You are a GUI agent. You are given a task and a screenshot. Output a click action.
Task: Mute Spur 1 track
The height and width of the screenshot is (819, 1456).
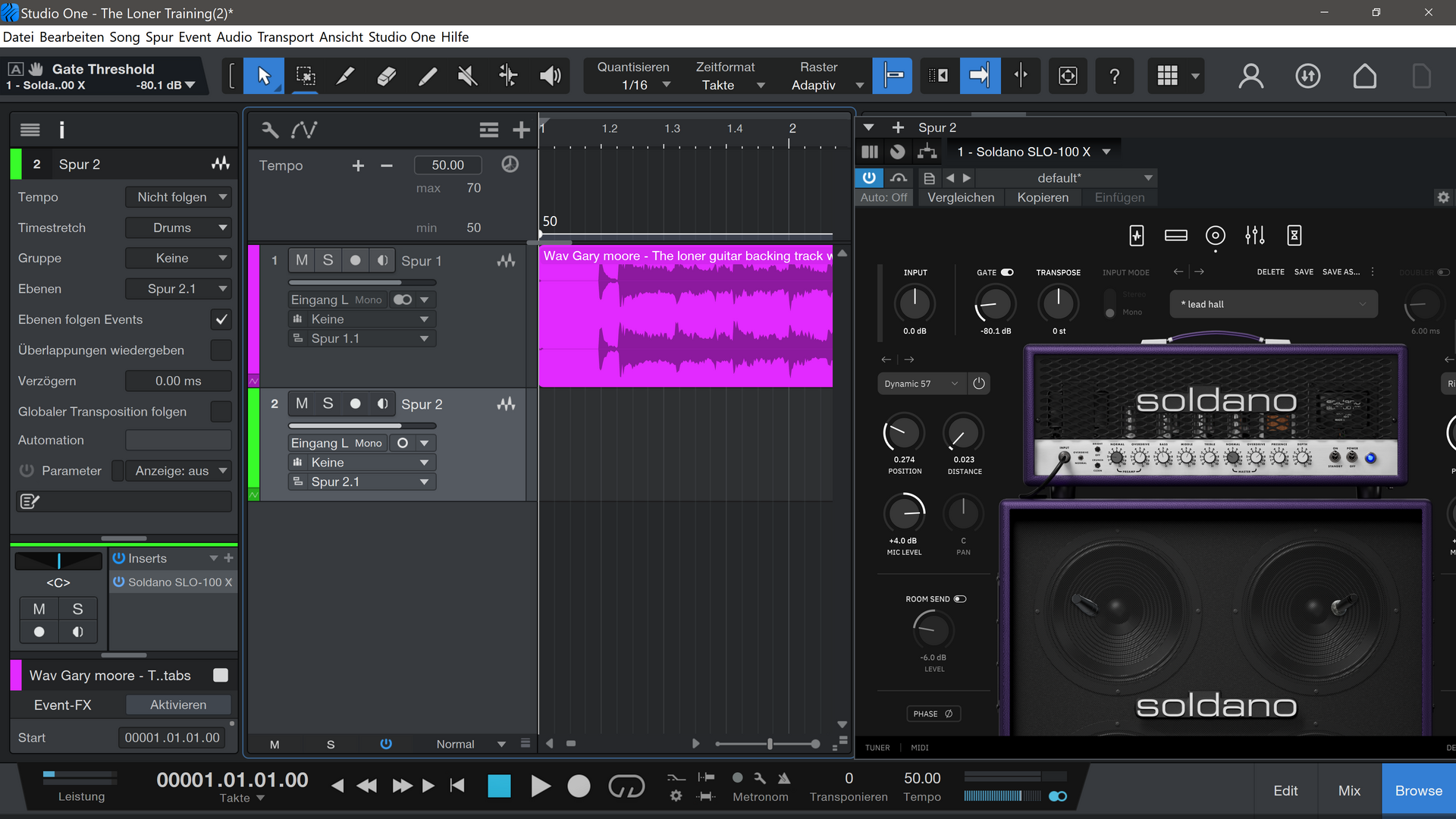click(x=302, y=260)
